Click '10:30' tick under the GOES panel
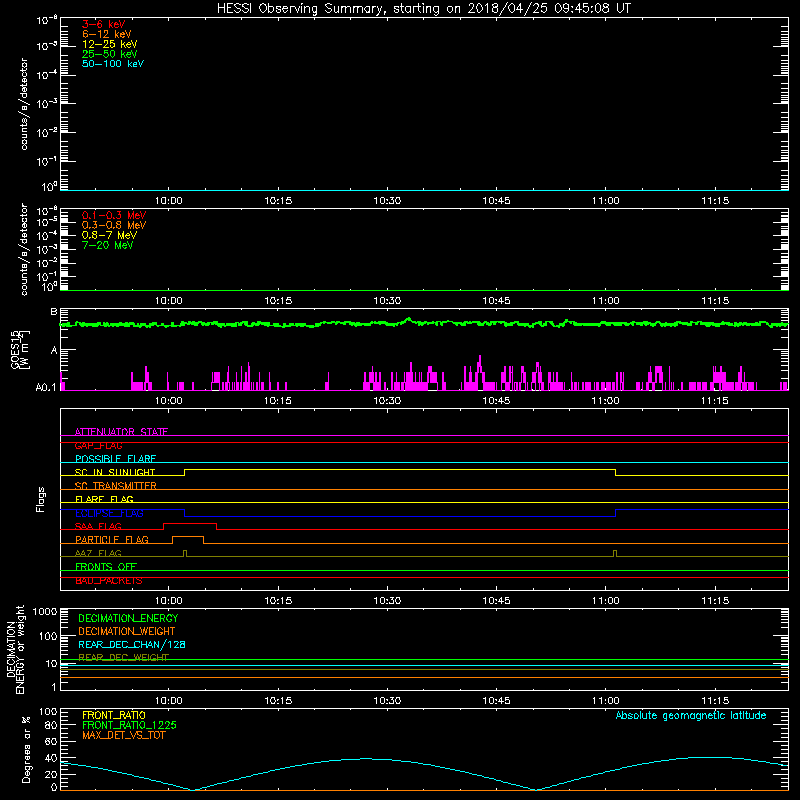This screenshot has height=800, width=800. [387, 401]
